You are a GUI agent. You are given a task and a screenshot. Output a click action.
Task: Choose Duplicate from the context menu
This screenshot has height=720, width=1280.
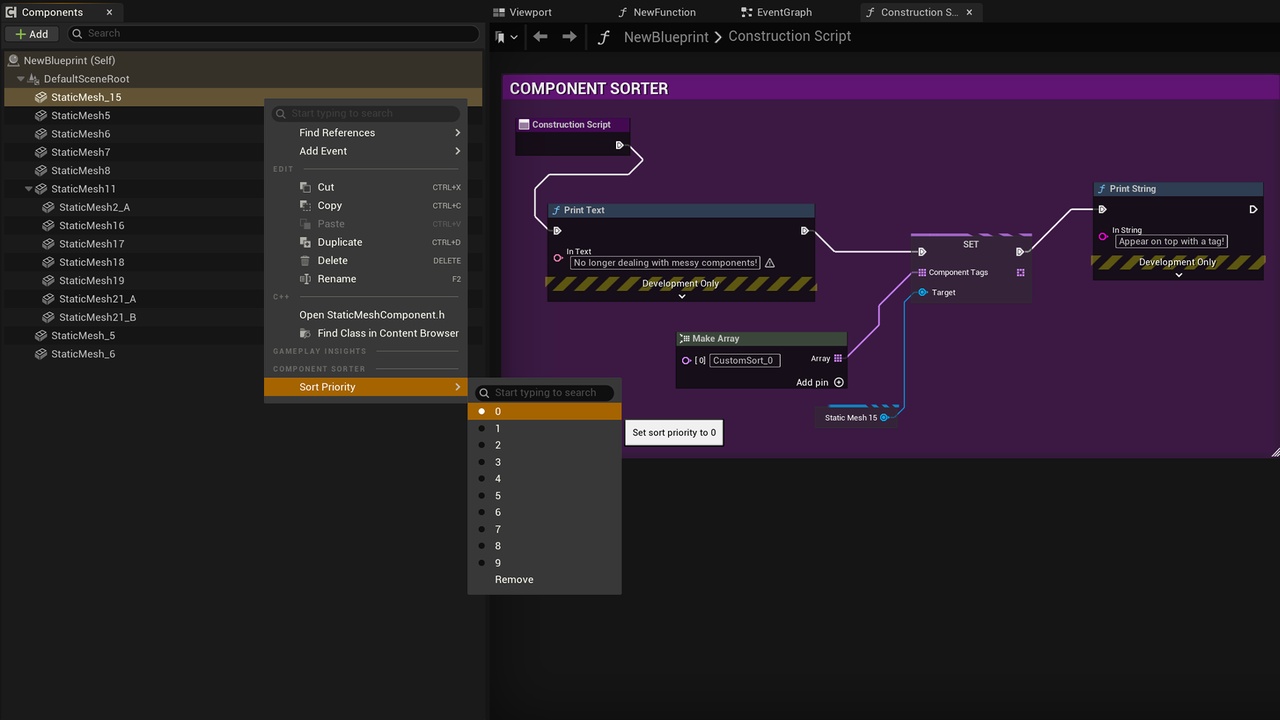pyautogui.click(x=367, y=242)
